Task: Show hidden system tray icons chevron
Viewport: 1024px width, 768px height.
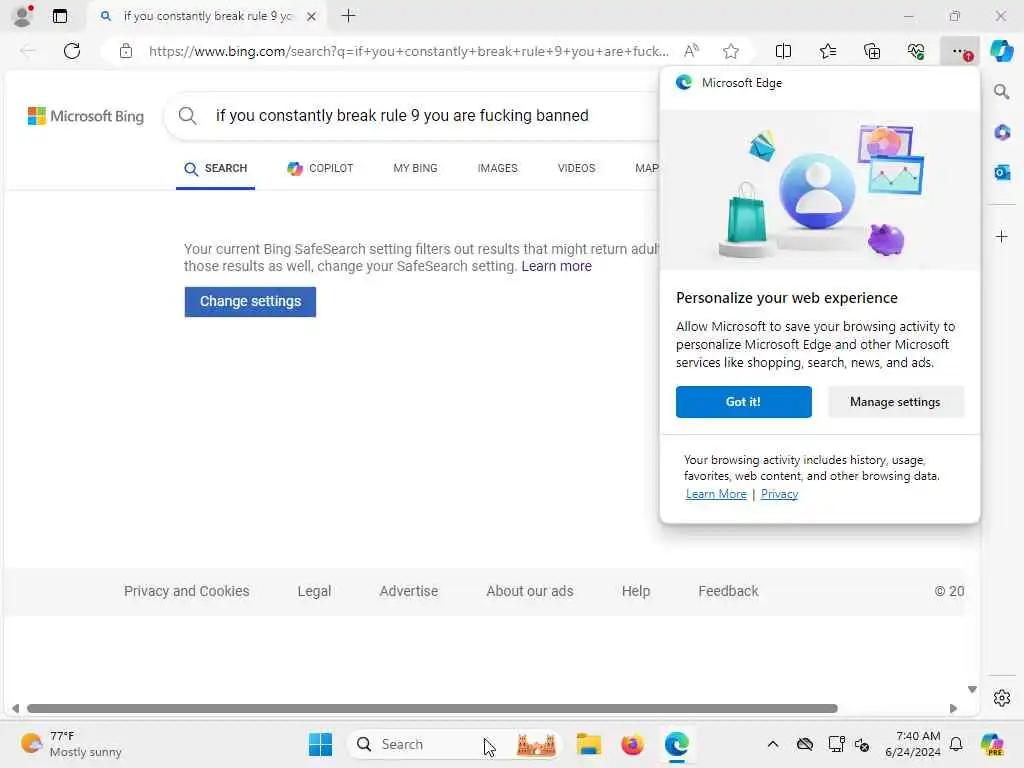Action: [x=773, y=744]
